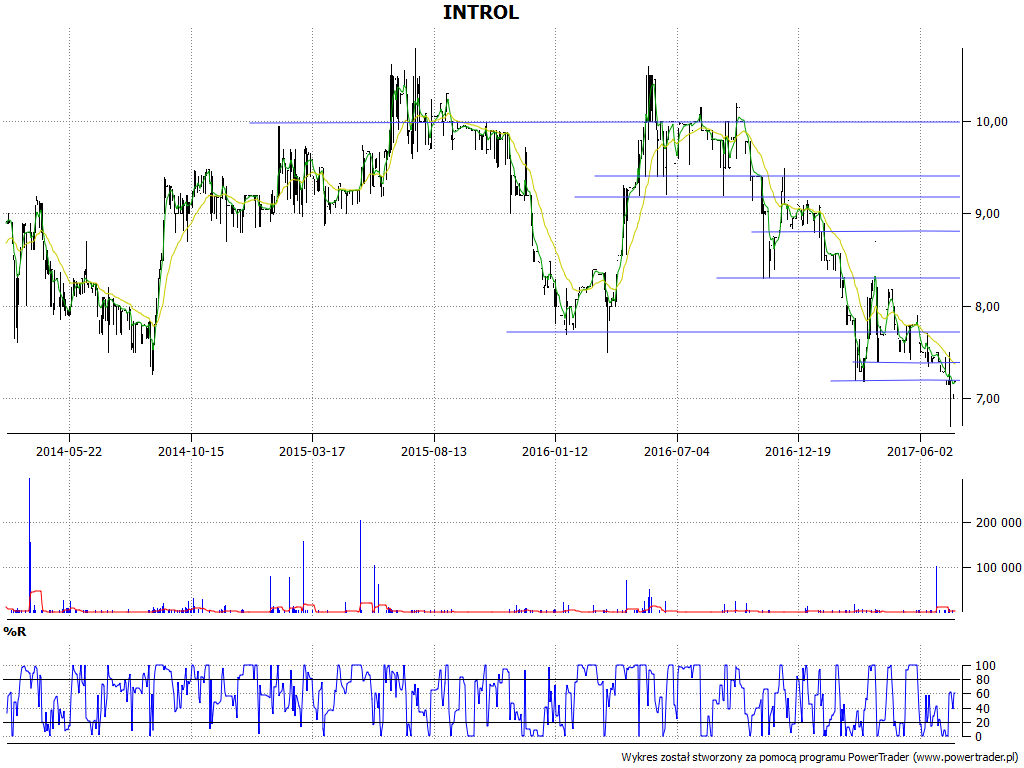
Task: Click the 2014-05-22 date label
Action: 69,451
